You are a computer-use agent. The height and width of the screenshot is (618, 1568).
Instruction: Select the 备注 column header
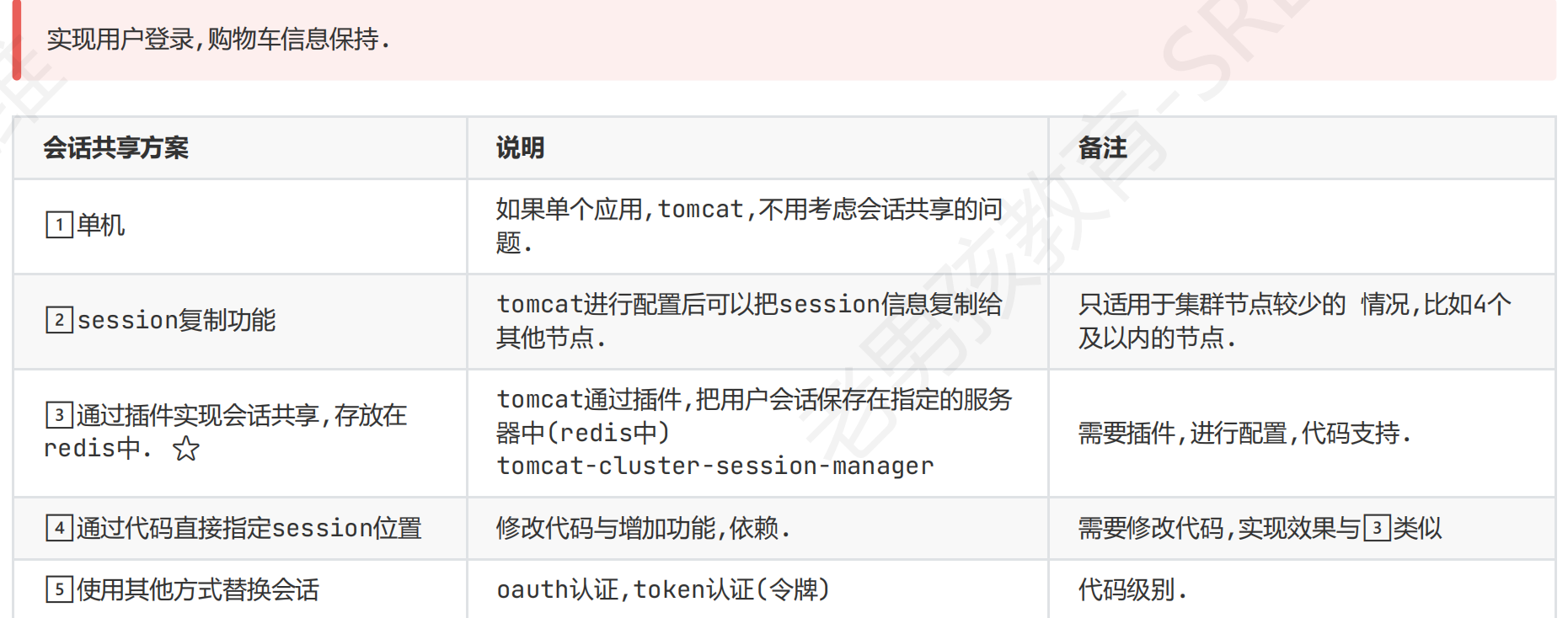1102,148
